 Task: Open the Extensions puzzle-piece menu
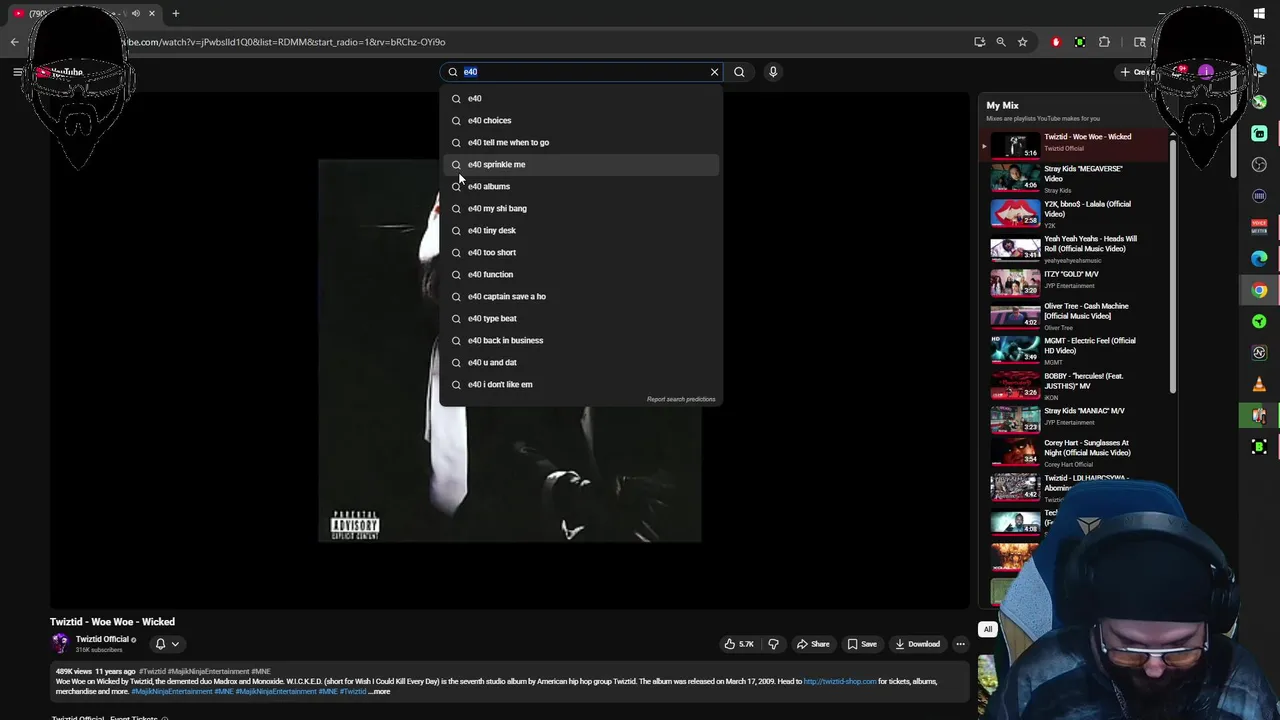coord(1104,42)
